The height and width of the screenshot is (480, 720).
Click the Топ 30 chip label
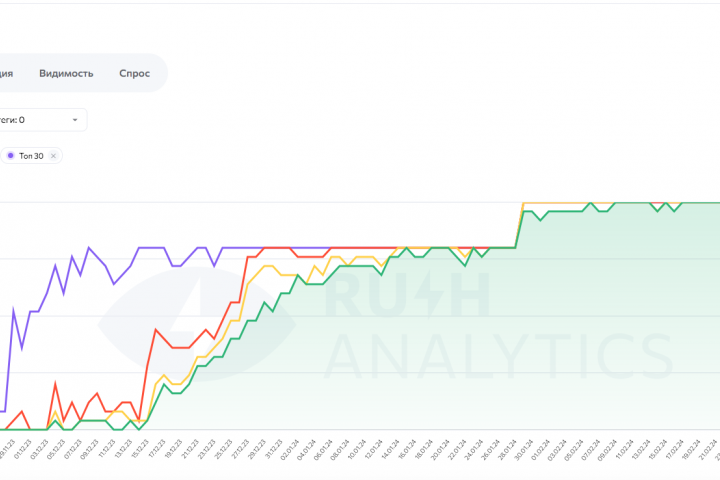tap(31, 156)
